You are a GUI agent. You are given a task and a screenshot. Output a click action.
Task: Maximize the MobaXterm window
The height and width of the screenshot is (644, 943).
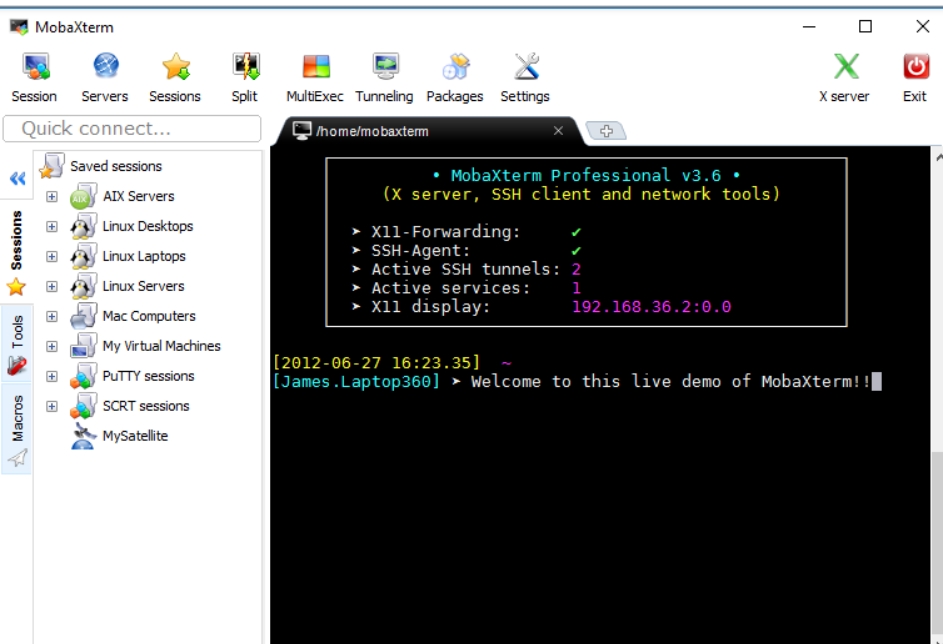click(865, 26)
